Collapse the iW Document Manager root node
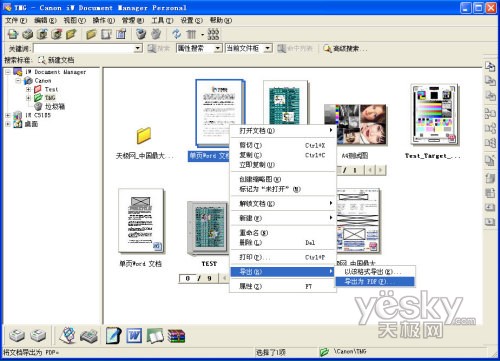The width and height of the screenshot is (500, 361). click(x=8, y=72)
